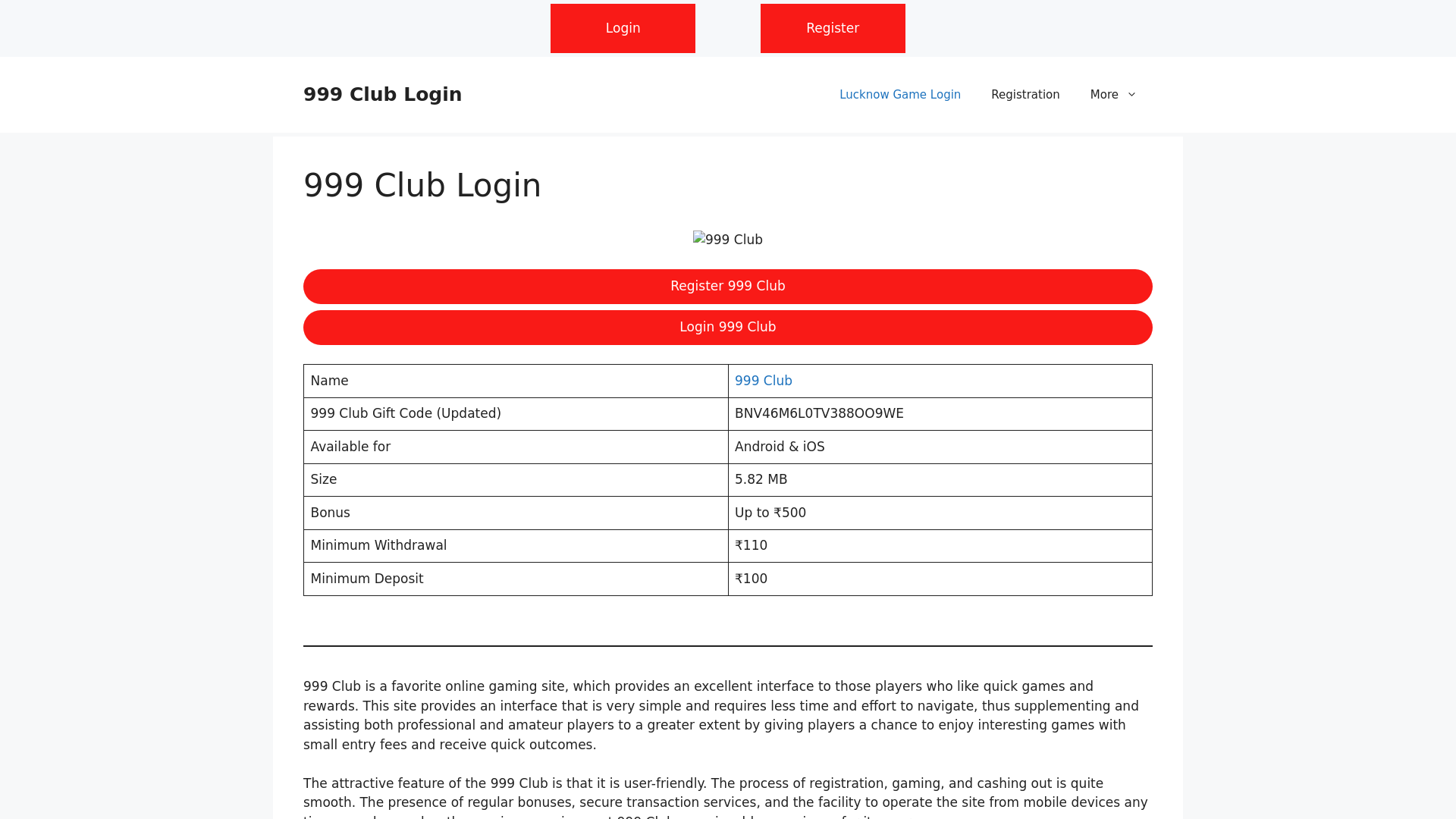Click the paragraph starting '999 Club is a favorite'

pos(728,715)
